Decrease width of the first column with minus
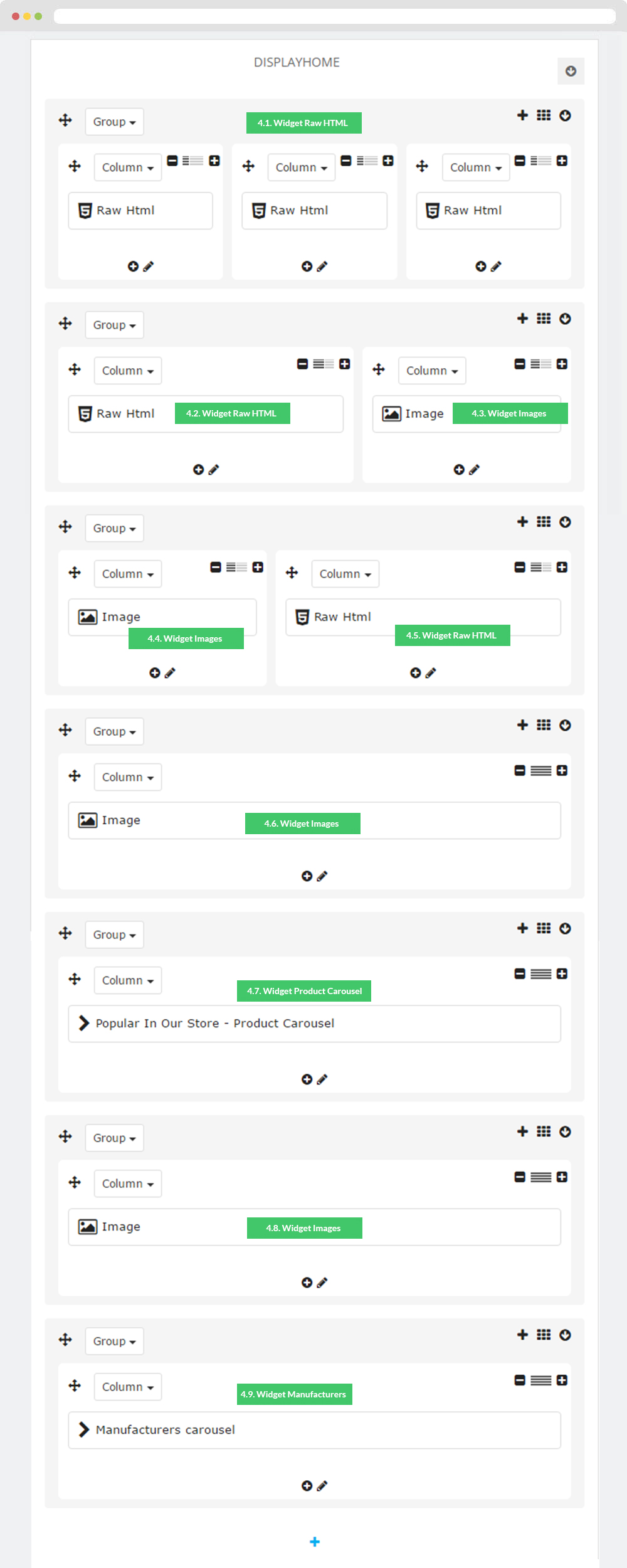This screenshot has height=1568, width=627. tap(172, 161)
